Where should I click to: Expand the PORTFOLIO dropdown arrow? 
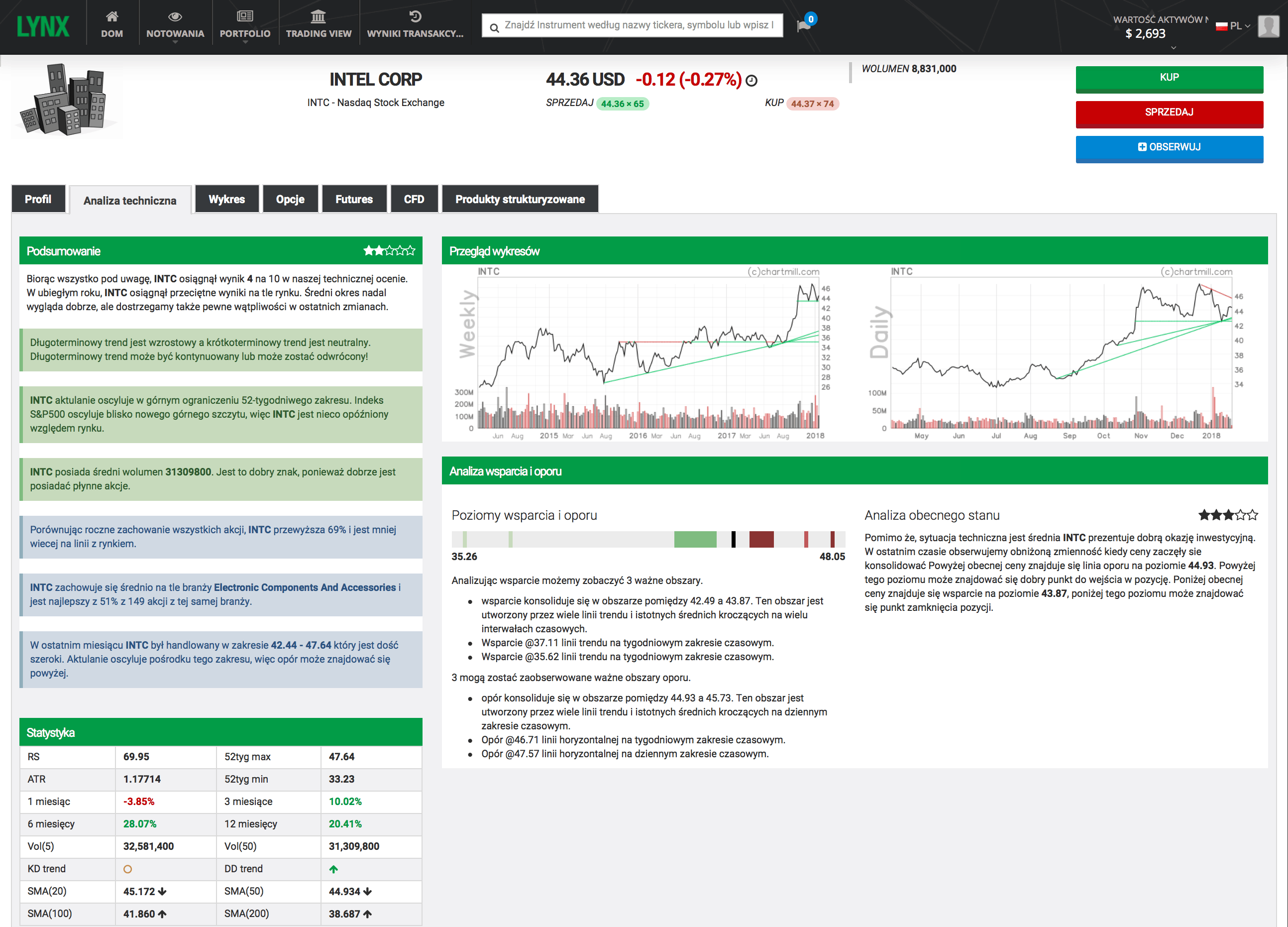coord(245,42)
